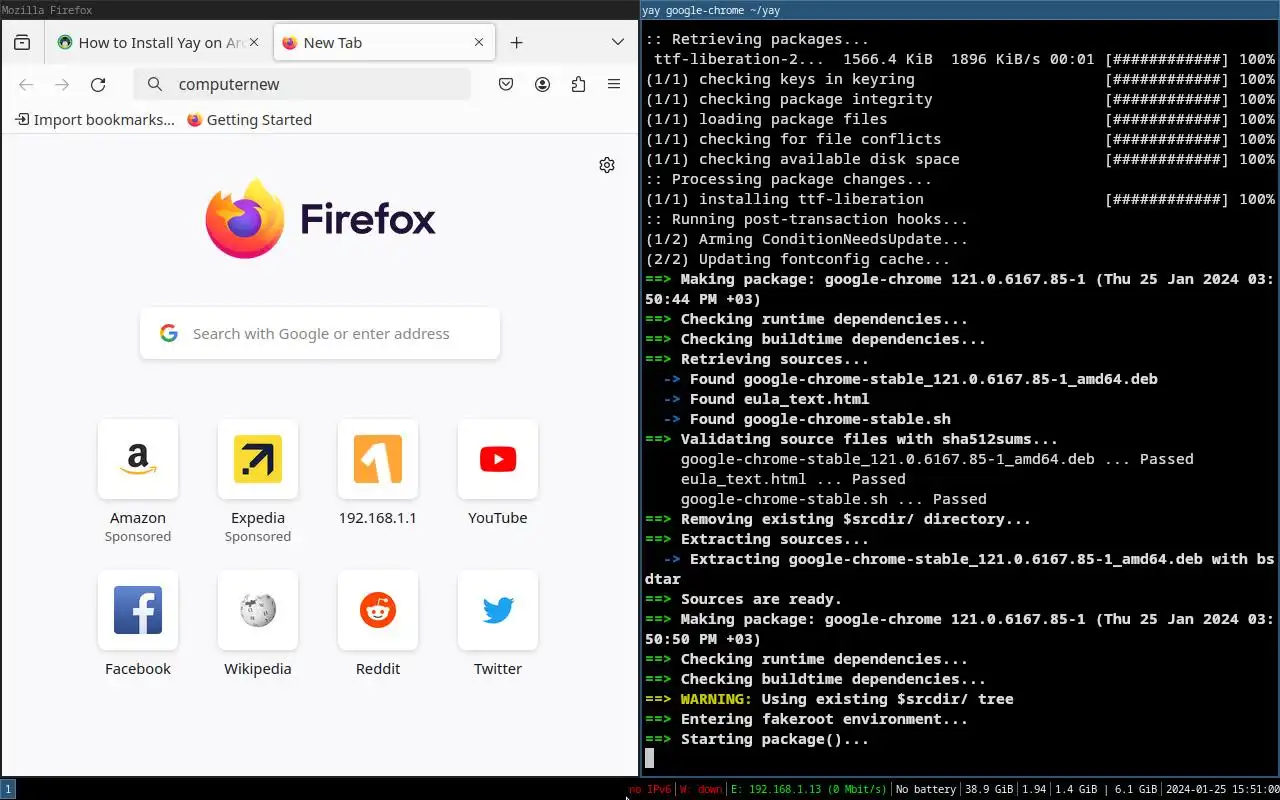Click the W: down wireless status
Viewport: 1280px width, 800px height.
(701, 790)
